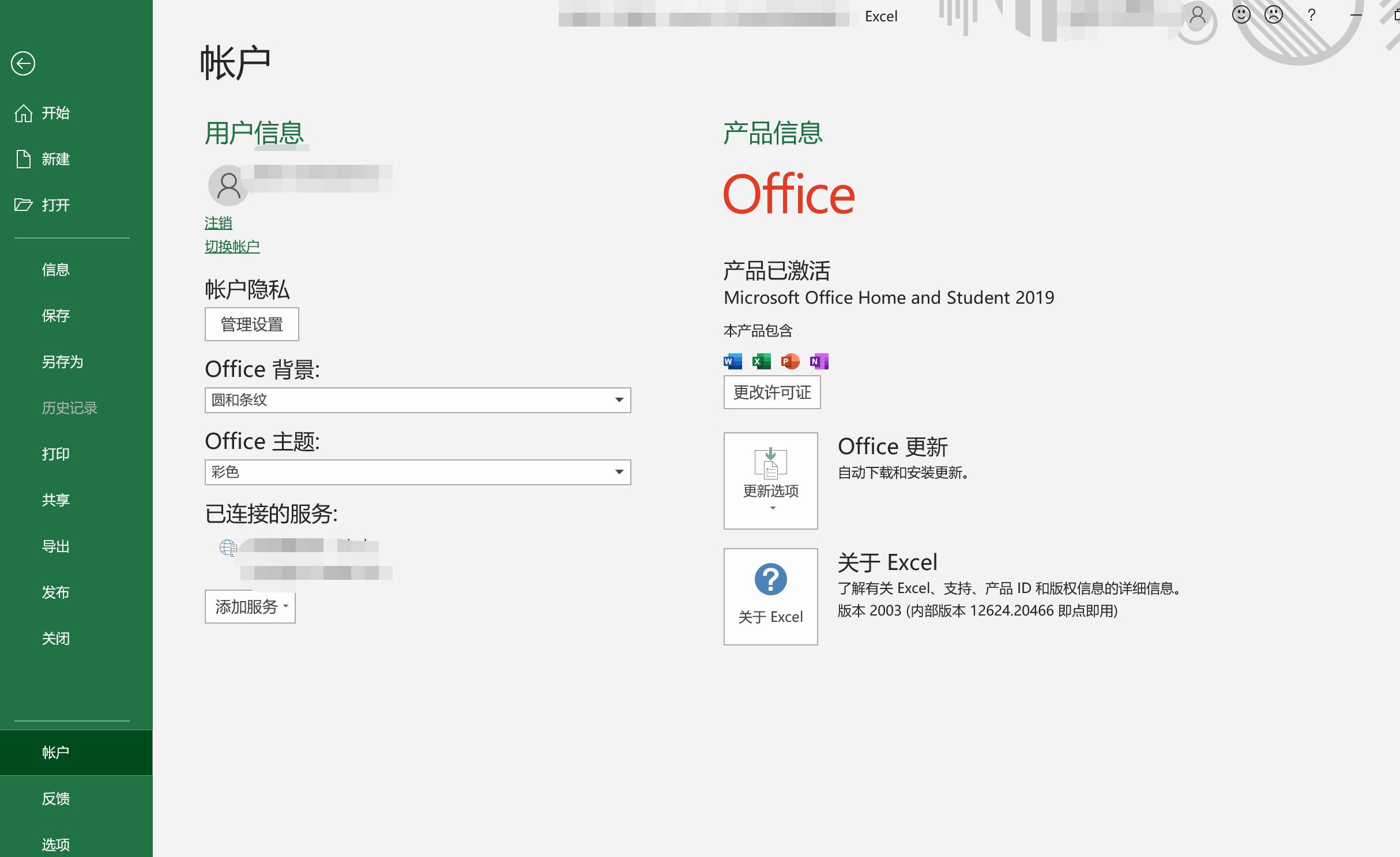Click the PowerPoint product icon
1400x857 pixels.
[790, 361]
